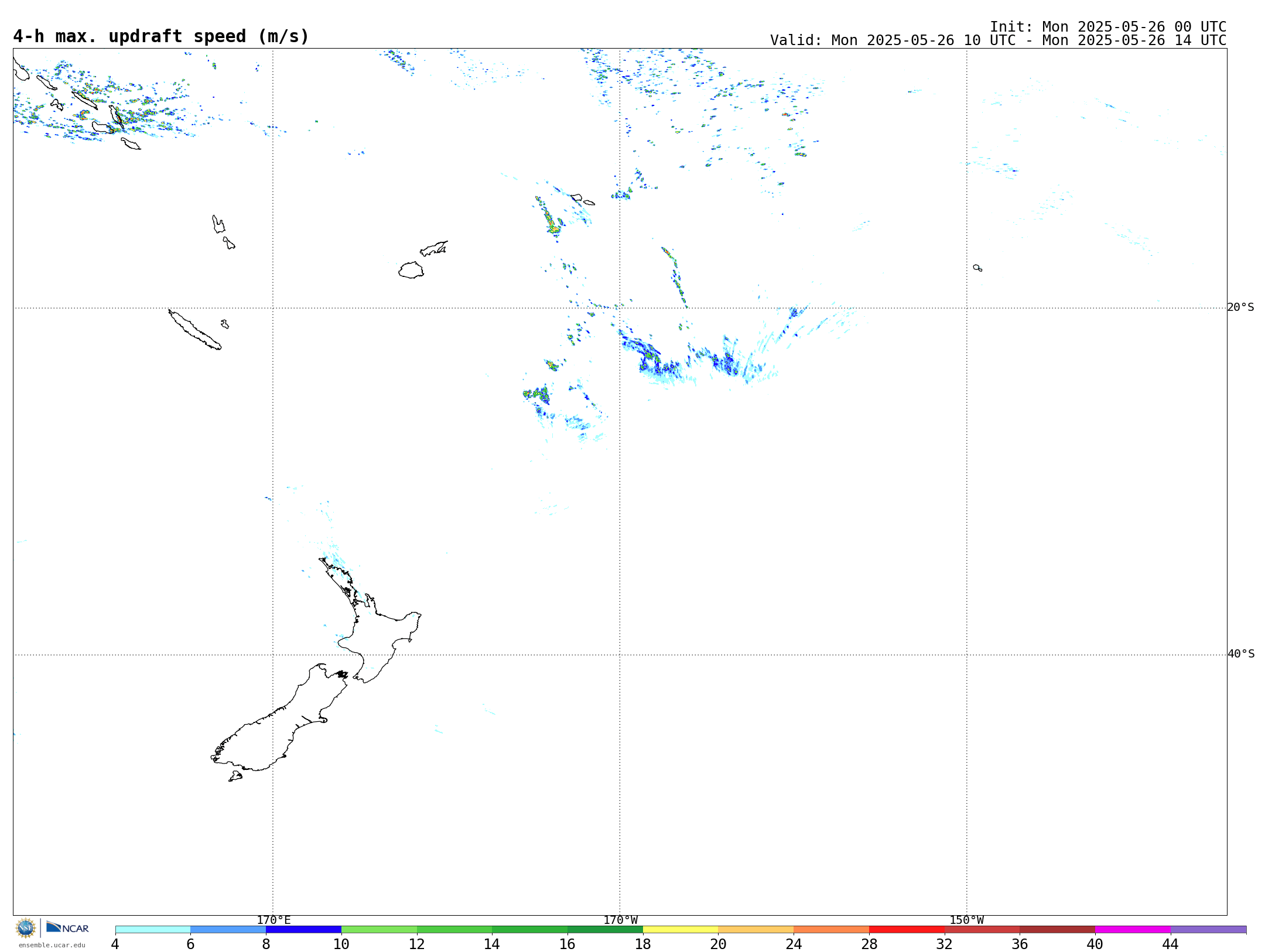Click the 'Valid:' time range text
Image resolution: width=1265 pixels, height=952 pixels.
tap(998, 40)
